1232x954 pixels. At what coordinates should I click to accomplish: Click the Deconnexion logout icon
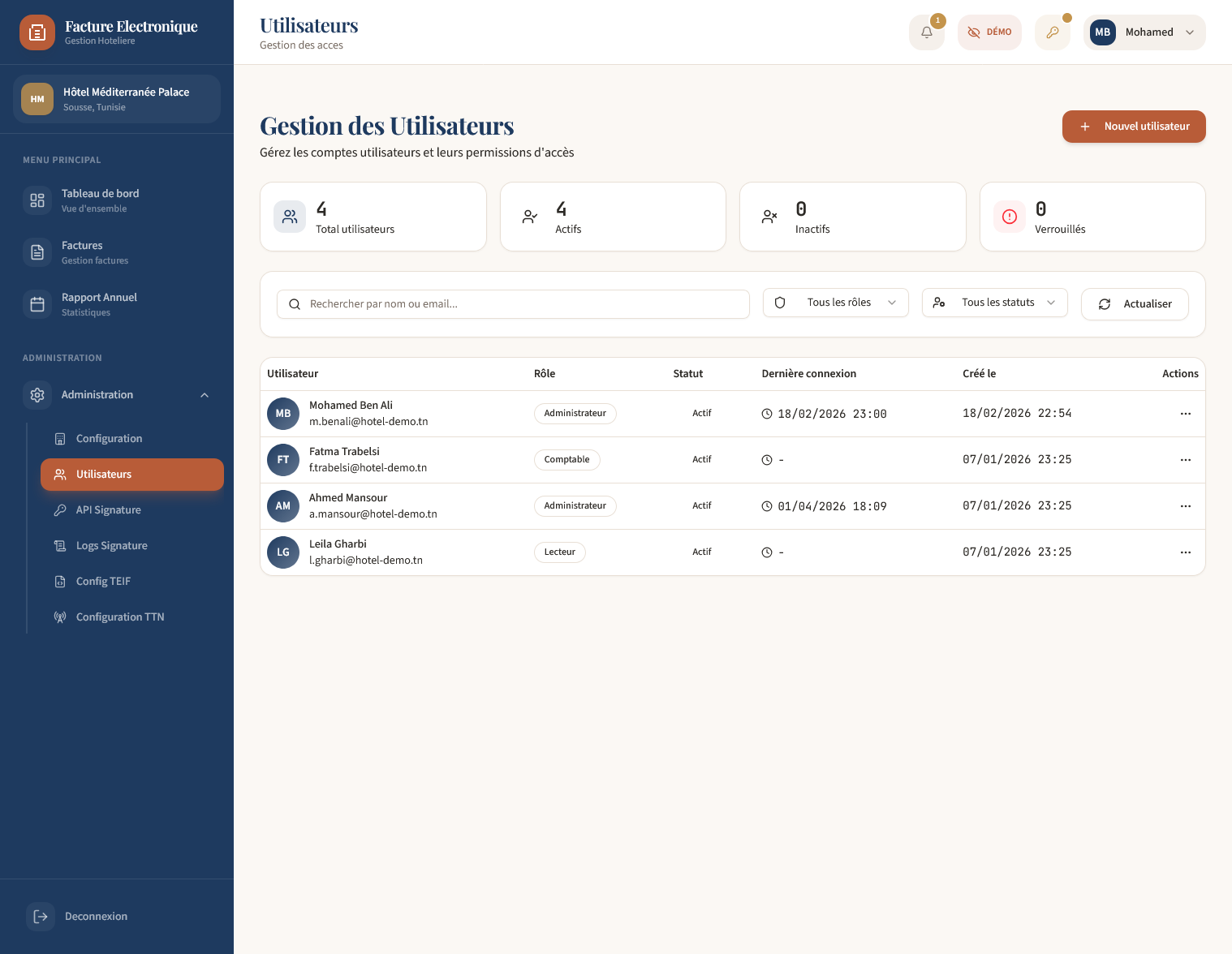coord(41,917)
